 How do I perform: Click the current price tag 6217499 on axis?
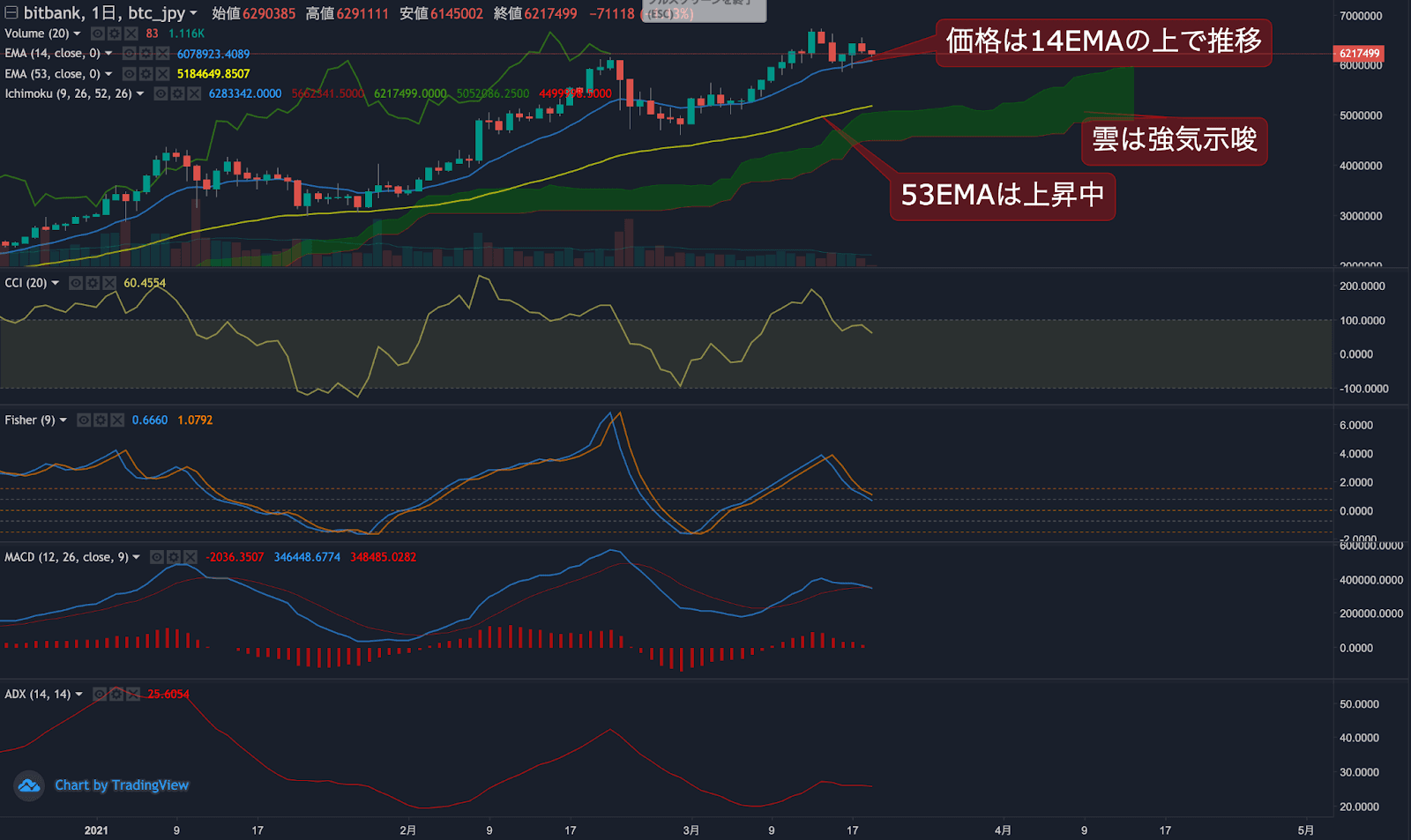pyautogui.click(x=1359, y=54)
